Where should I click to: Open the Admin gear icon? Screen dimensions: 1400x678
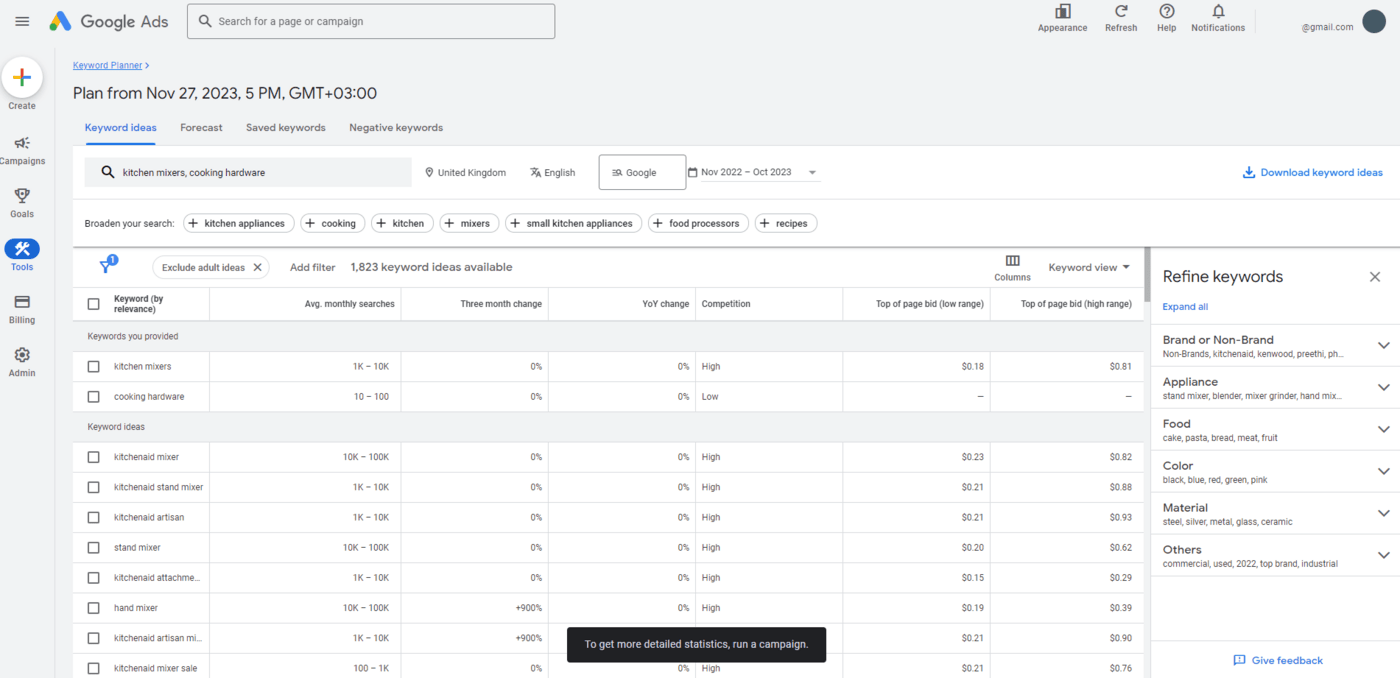[x=22, y=355]
